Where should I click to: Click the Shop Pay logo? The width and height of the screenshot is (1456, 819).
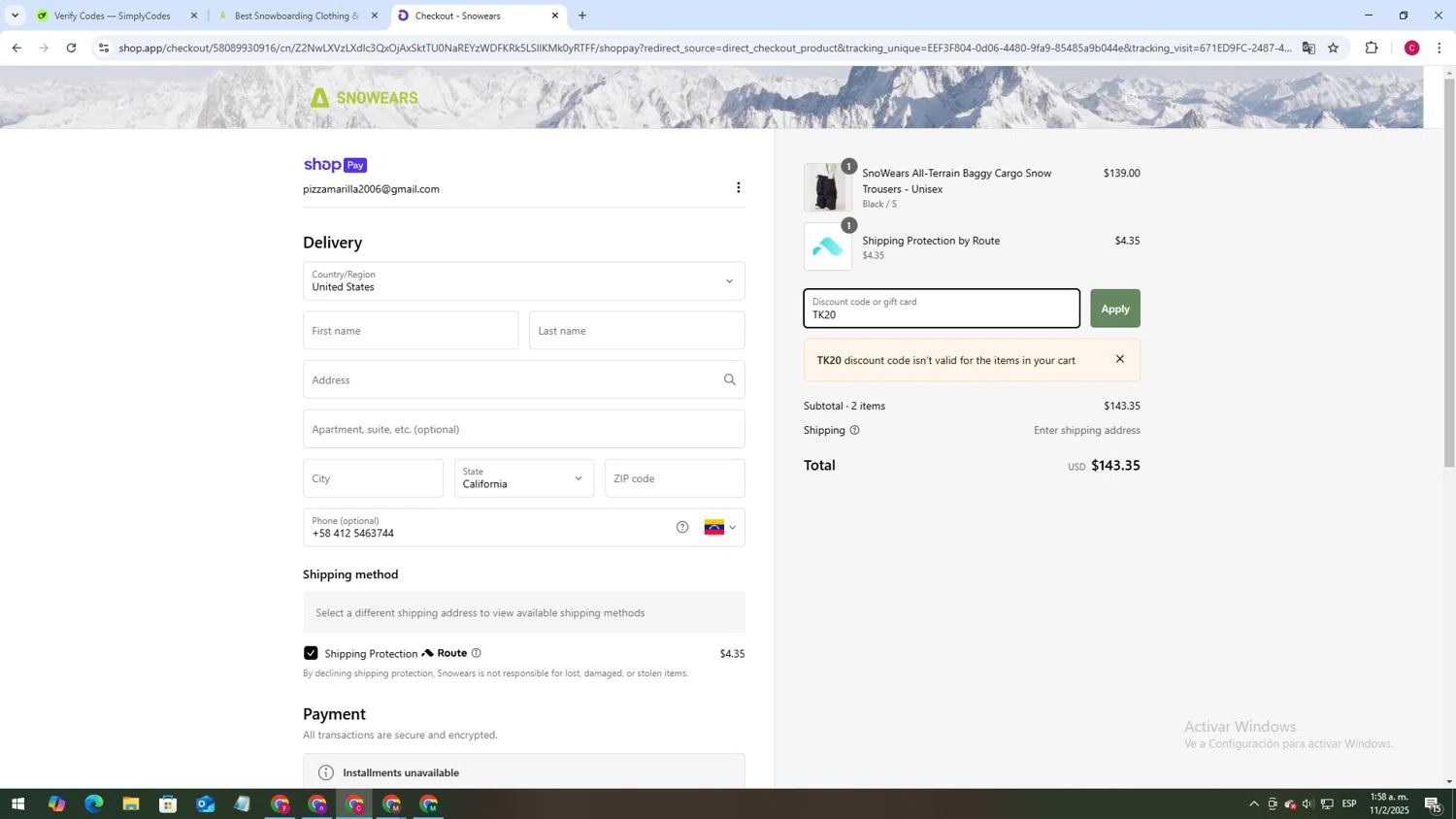pyautogui.click(x=335, y=165)
